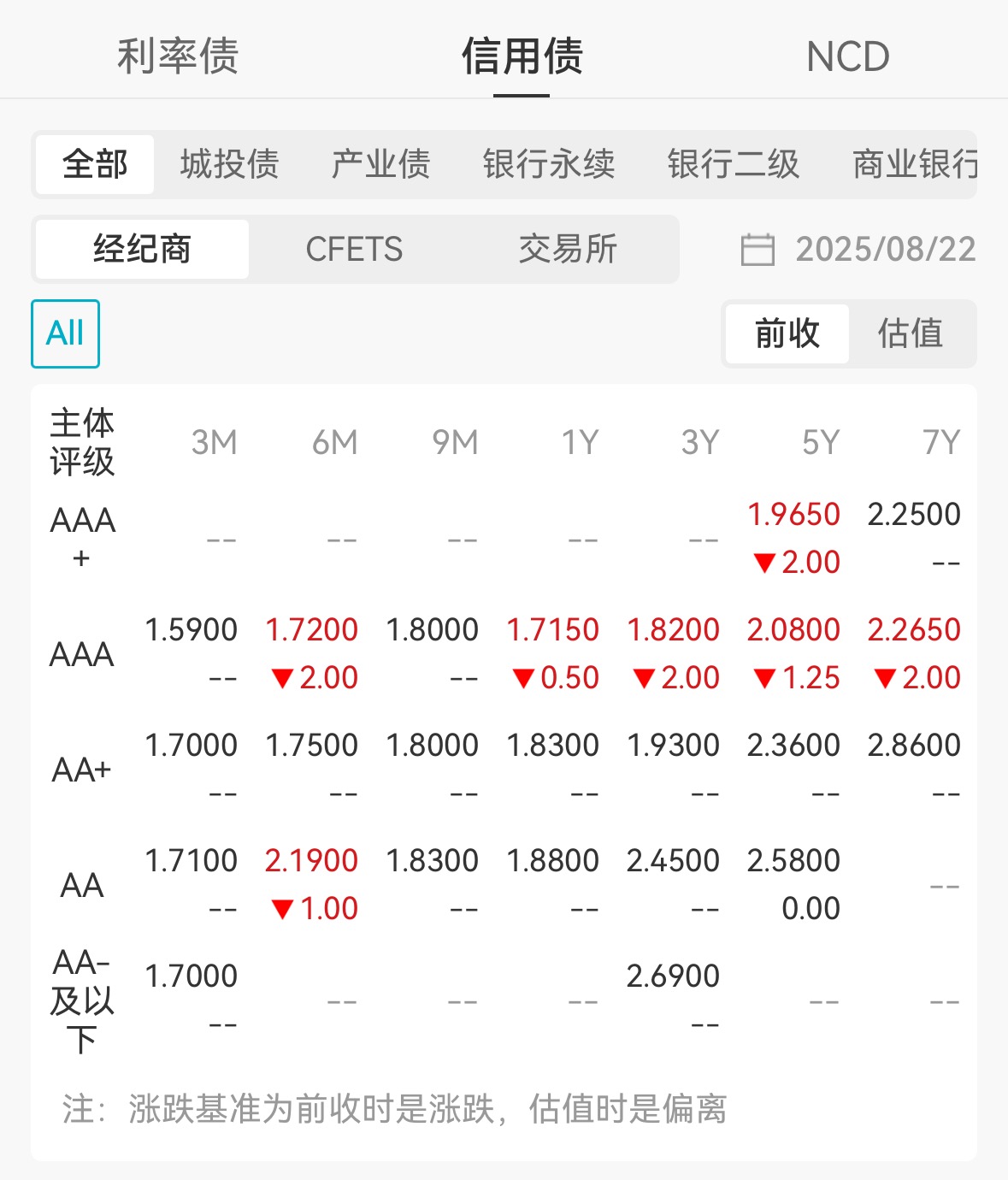Viewport: 1008px width, 1180px height.
Task: Select the 经纪商 source
Action: tap(142, 249)
